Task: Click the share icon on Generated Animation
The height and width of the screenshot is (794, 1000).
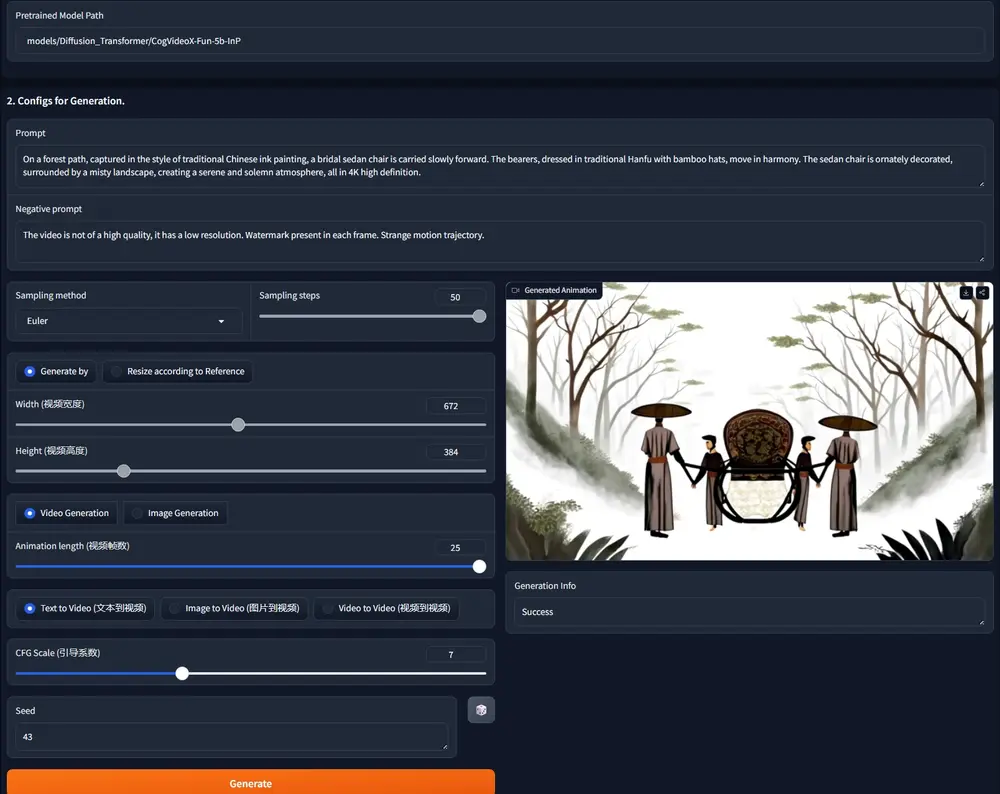Action: (982, 293)
